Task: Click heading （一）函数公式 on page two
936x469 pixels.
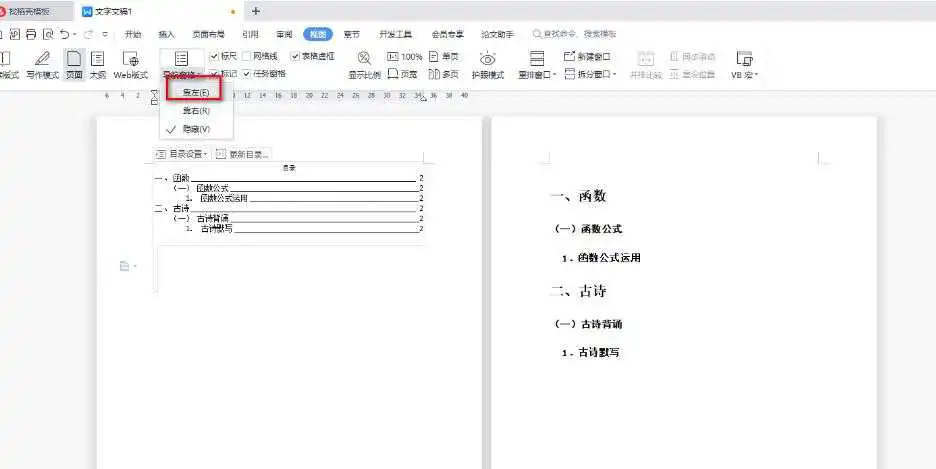Action: 588,229
